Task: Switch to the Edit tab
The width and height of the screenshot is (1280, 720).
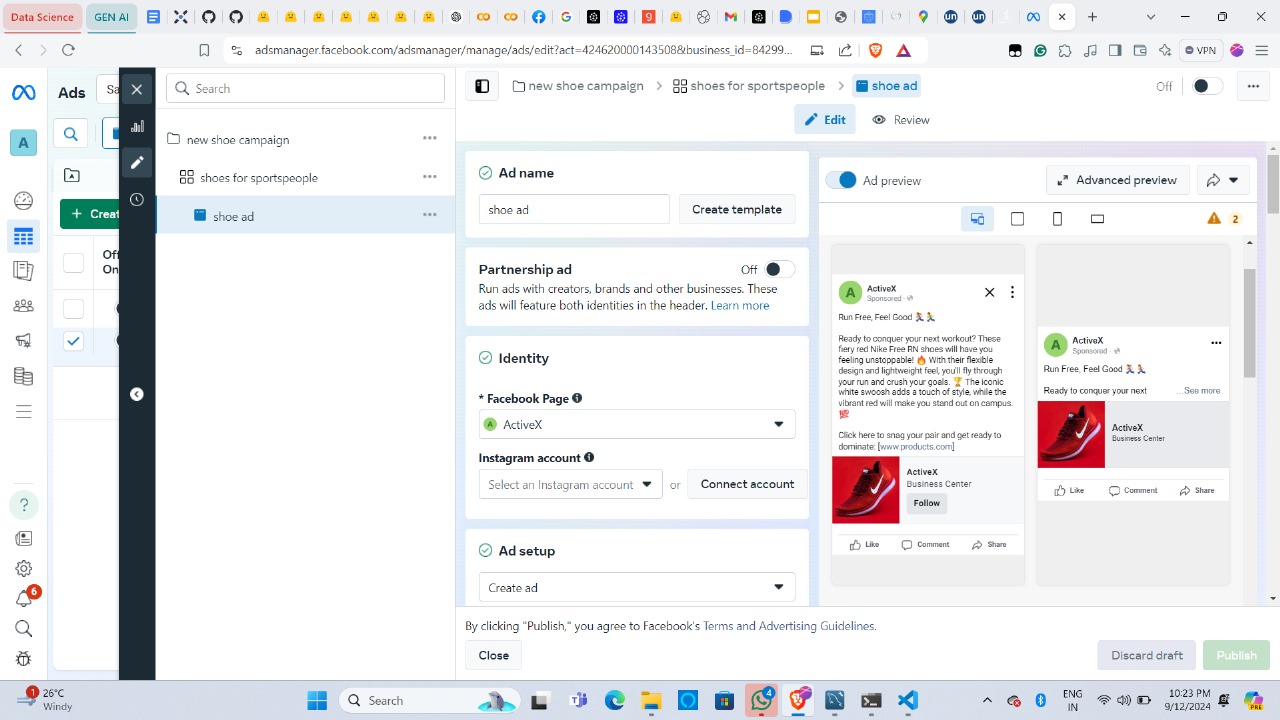Action: 826,119
